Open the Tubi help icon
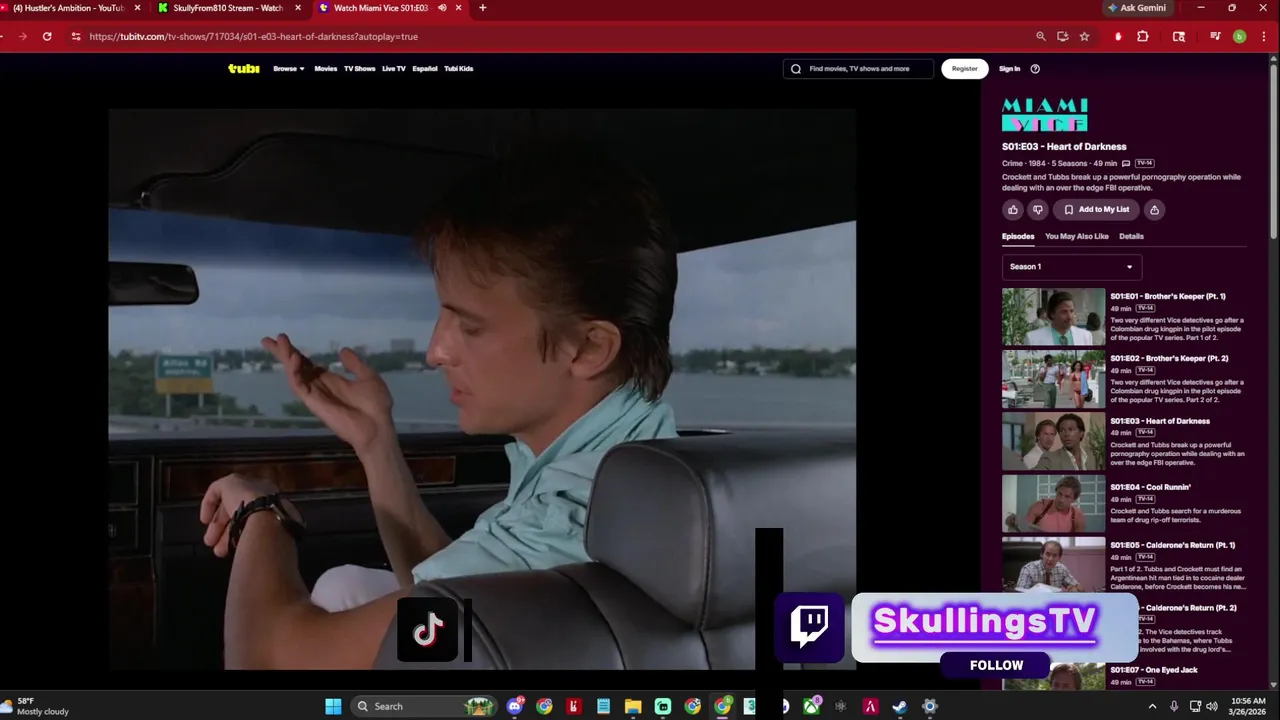Screen dimensions: 1280x720 pos(1035,69)
